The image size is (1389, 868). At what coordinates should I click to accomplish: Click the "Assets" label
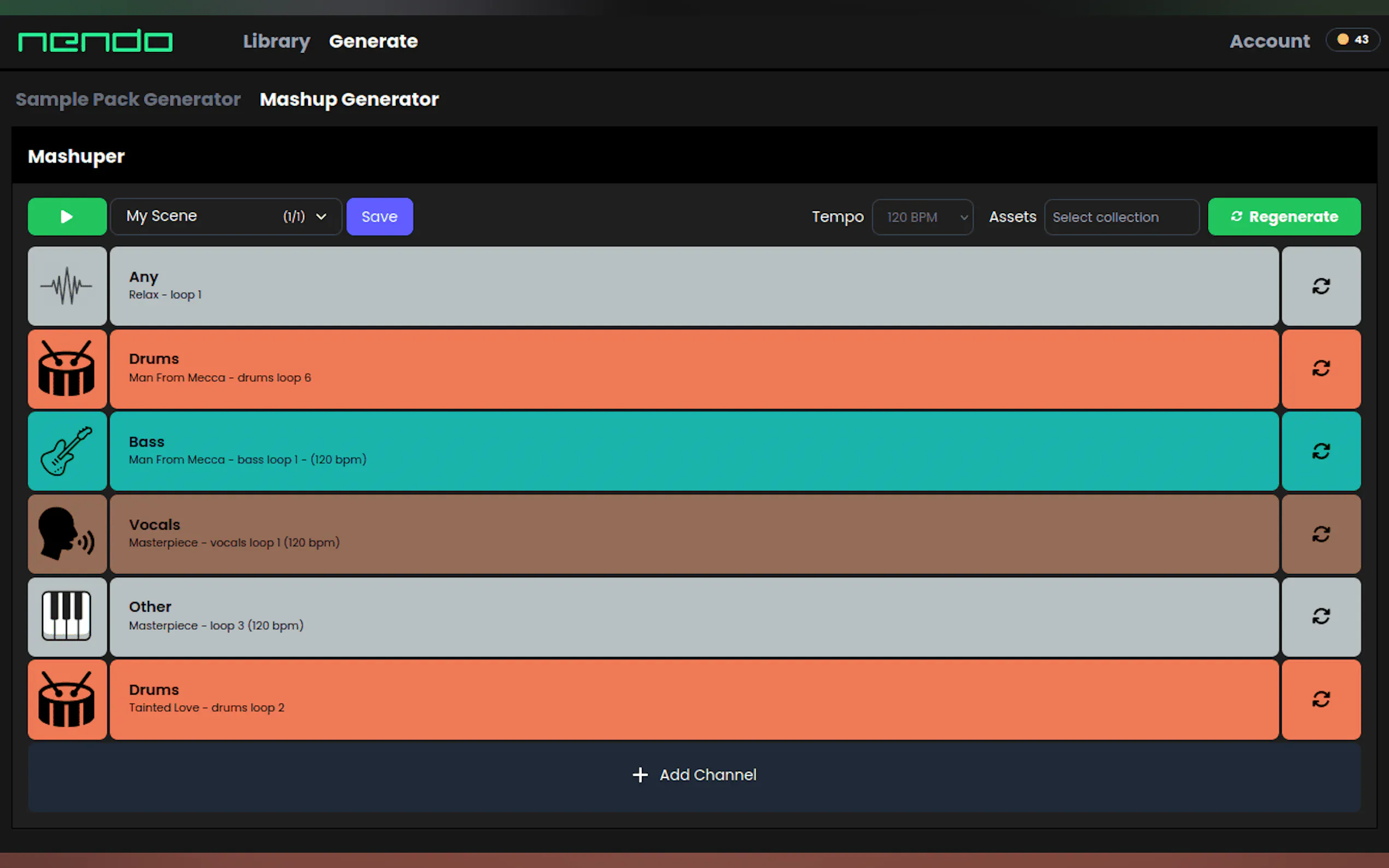pyautogui.click(x=1012, y=217)
